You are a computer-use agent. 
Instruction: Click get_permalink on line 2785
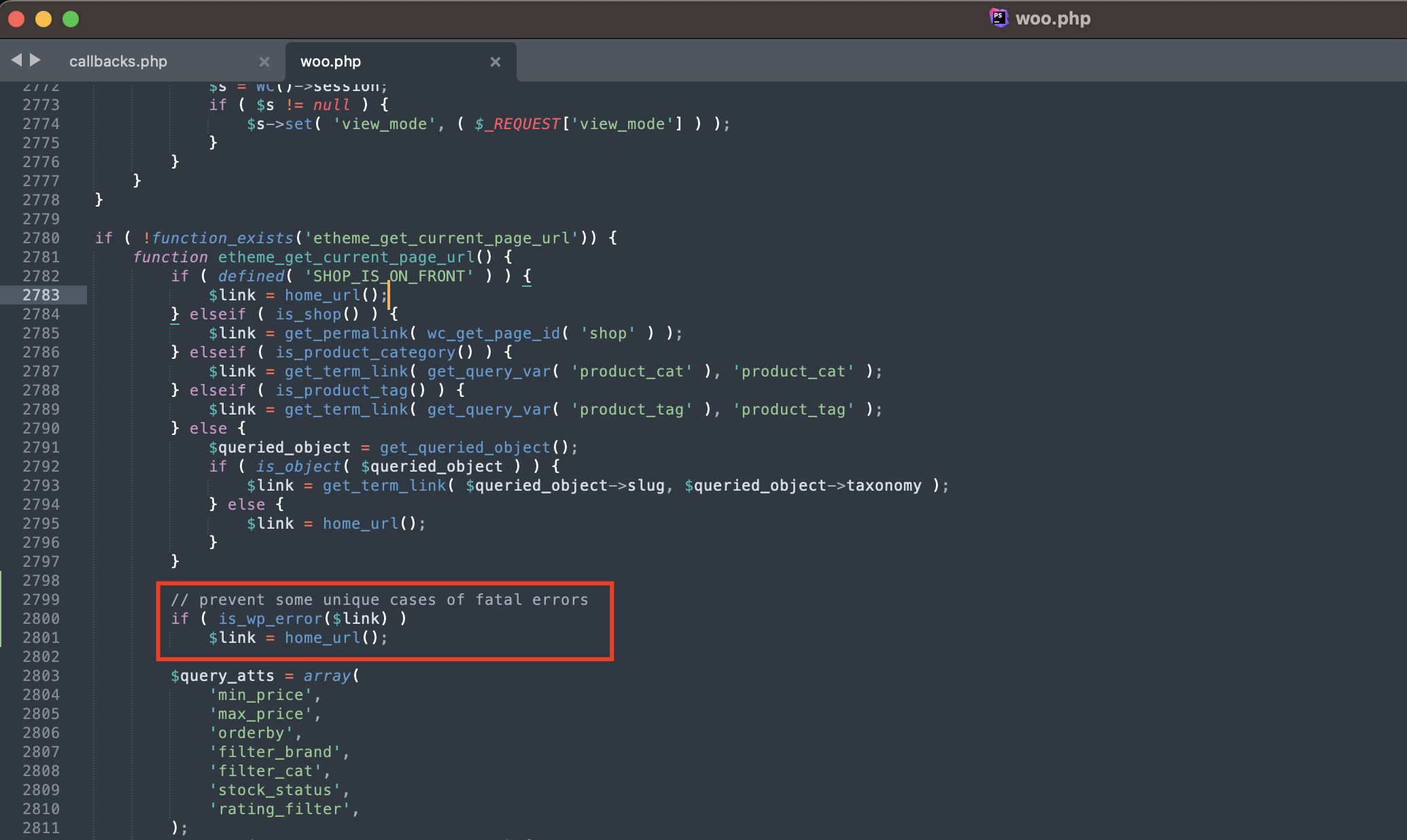point(346,333)
